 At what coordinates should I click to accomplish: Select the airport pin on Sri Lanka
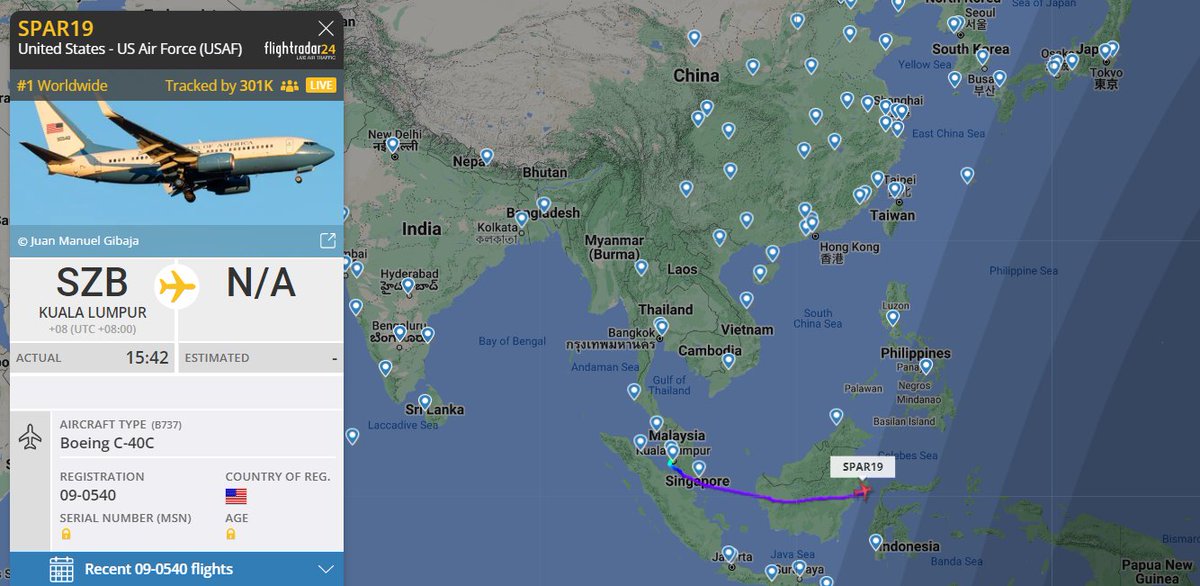[x=425, y=404]
